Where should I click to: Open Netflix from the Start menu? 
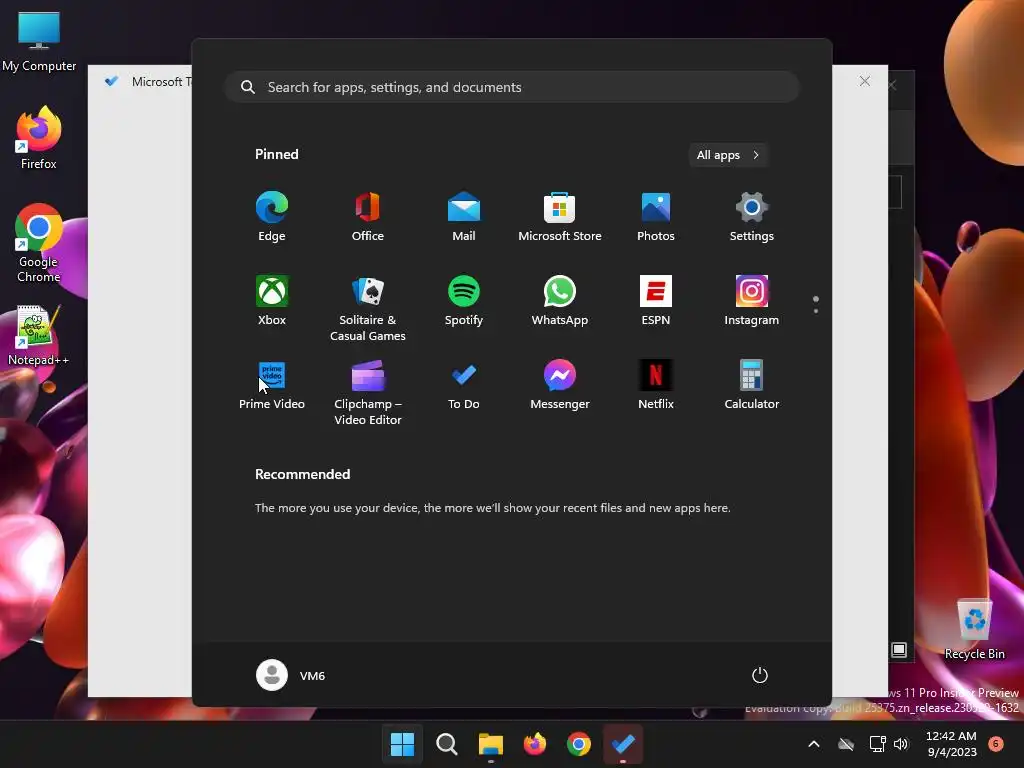pyautogui.click(x=656, y=385)
